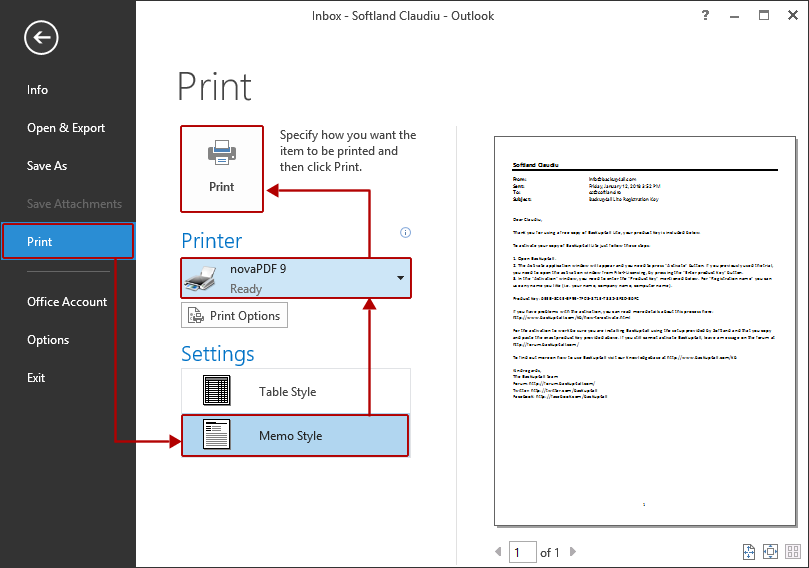The image size is (809, 568).
Task: Click the preview page number field
Action: point(523,552)
